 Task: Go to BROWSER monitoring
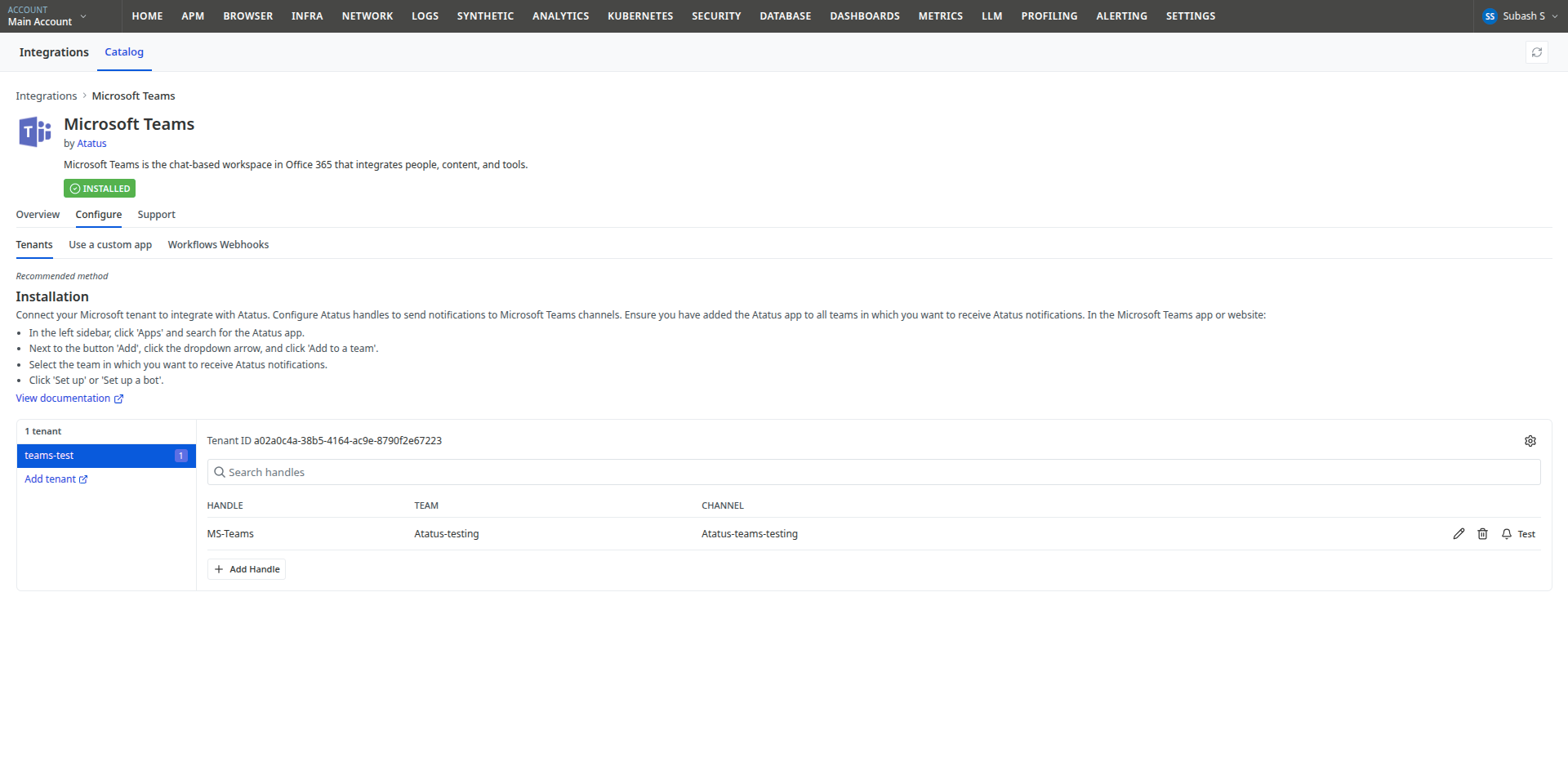[248, 16]
